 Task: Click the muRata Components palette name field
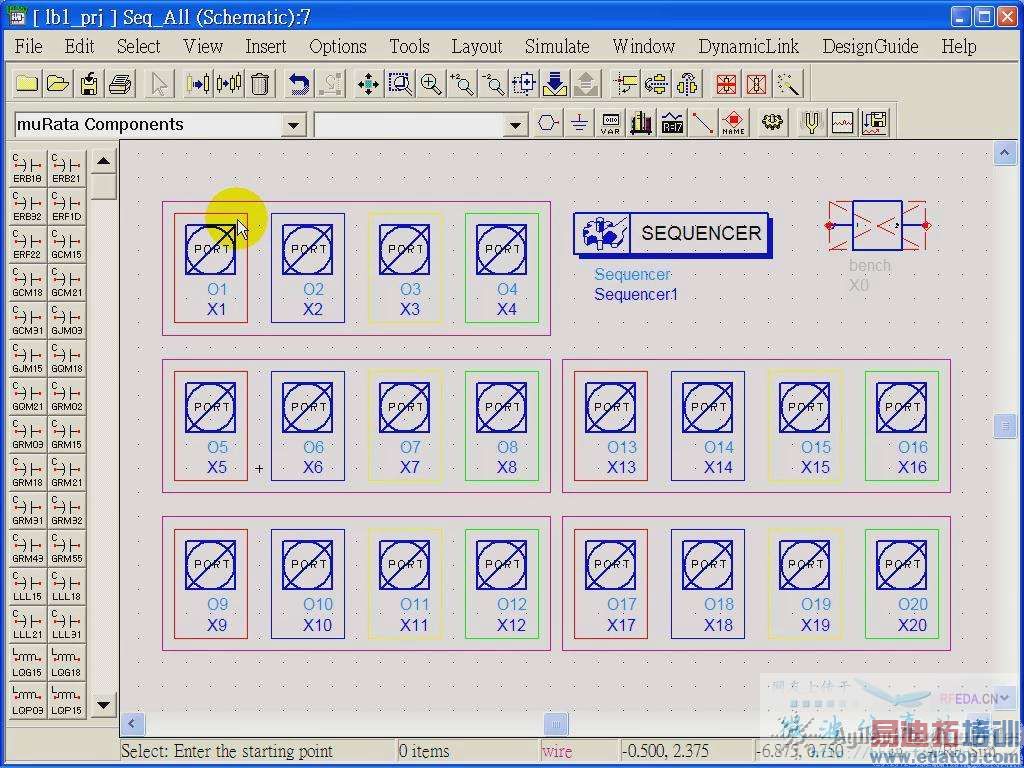pos(149,124)
